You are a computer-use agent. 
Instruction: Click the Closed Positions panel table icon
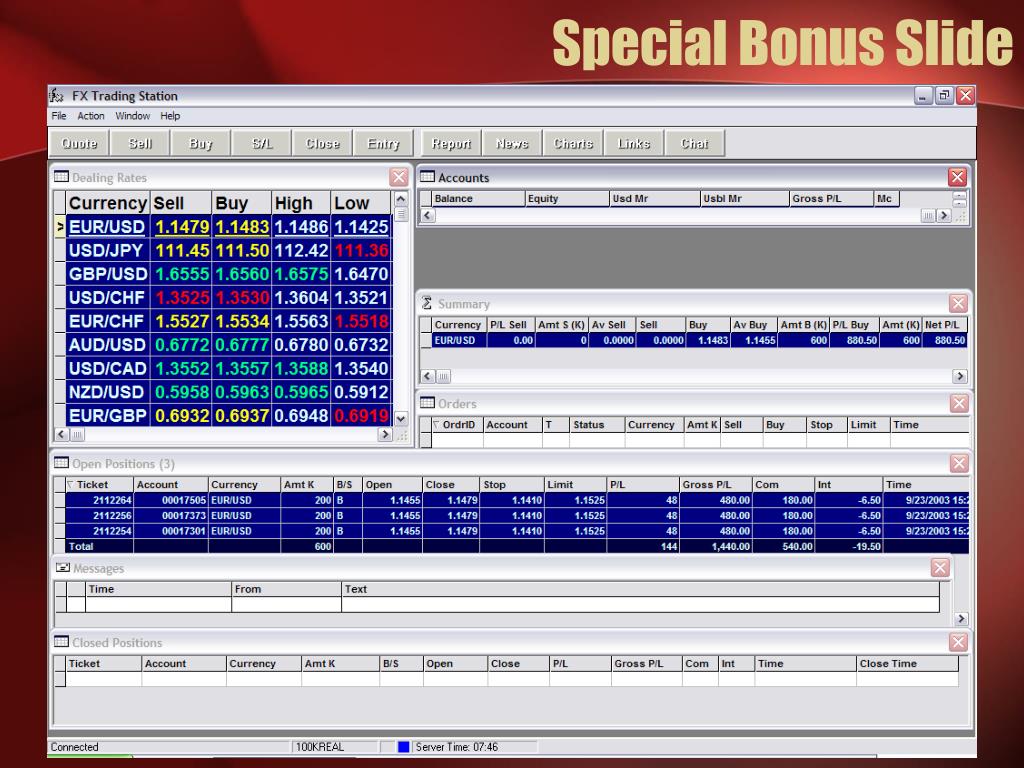61,641
